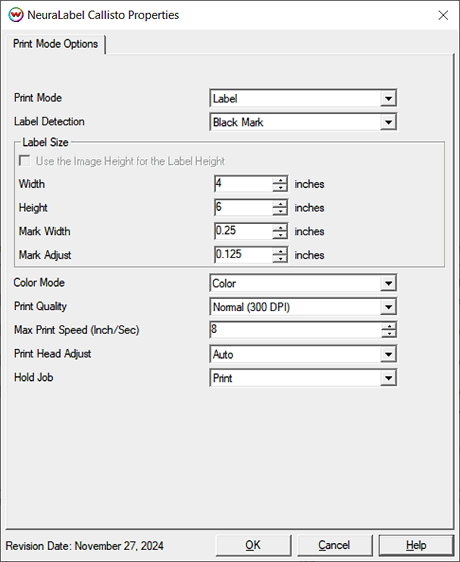
Task: Increase Max Print Speed with up arrow
Action: (389, 326)
